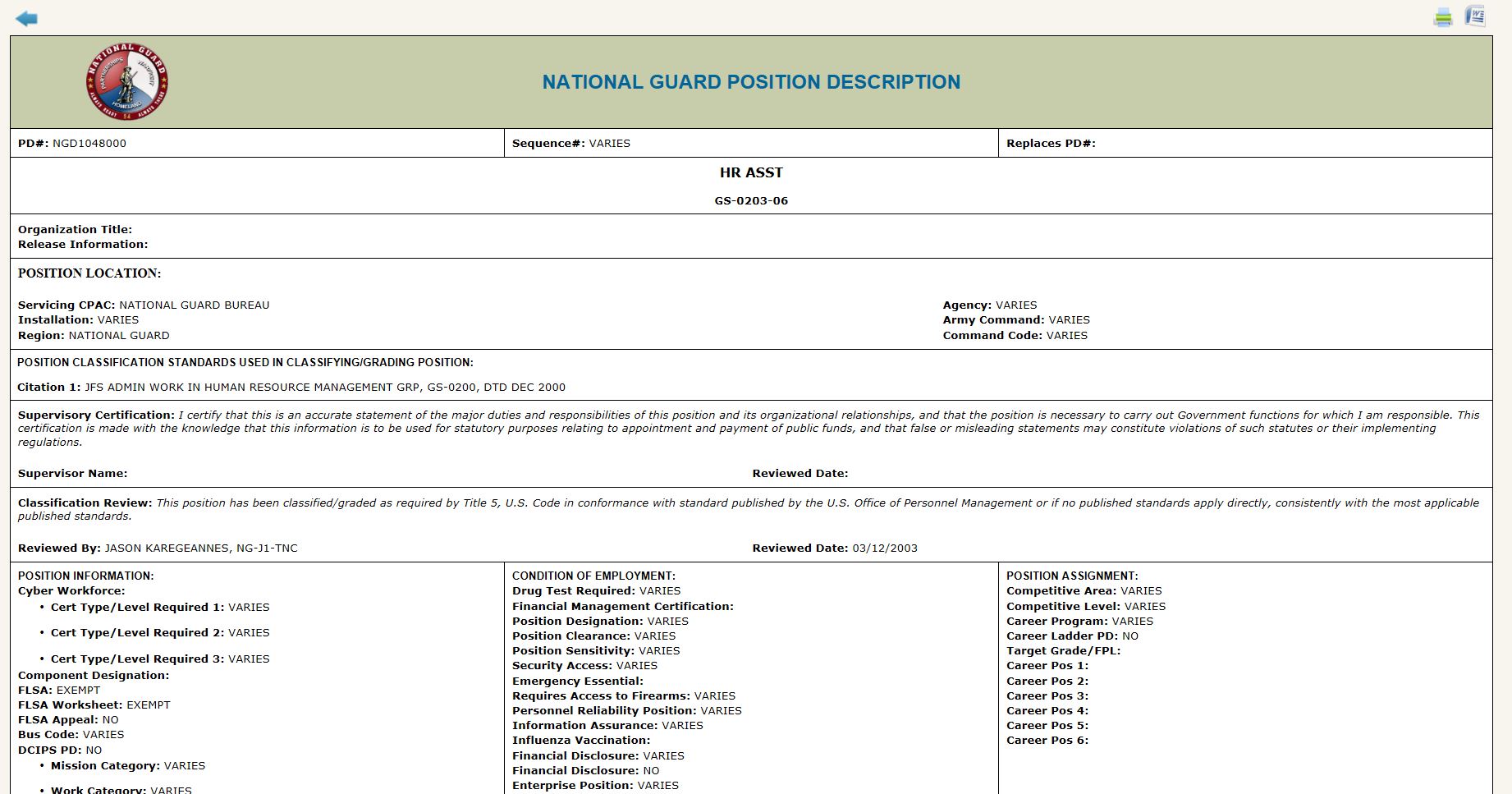
Task: Click the blue back arrow icon
Action: pyautogui.click(x=26, y=18)
